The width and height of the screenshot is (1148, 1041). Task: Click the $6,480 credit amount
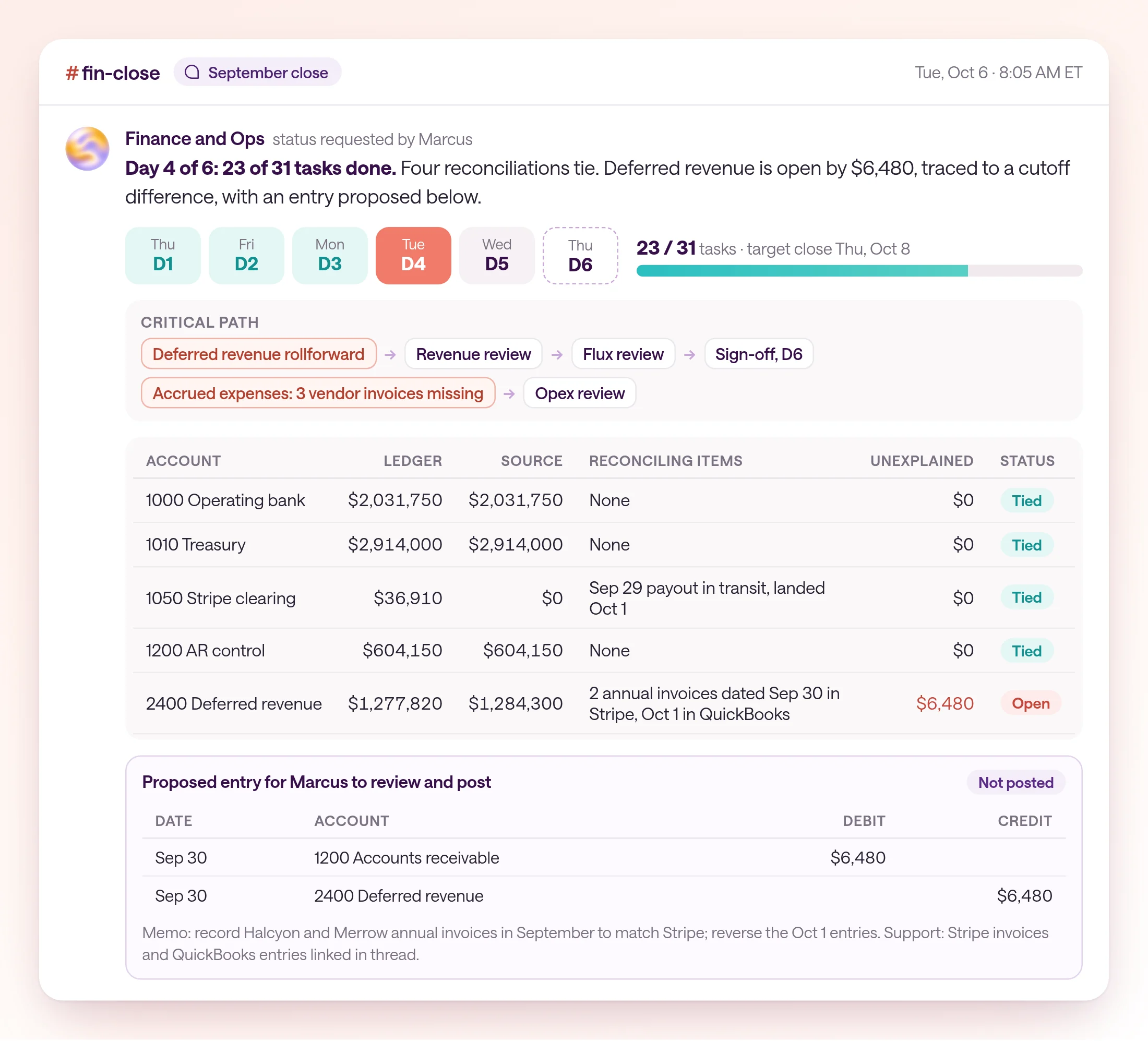(1024, 895)
